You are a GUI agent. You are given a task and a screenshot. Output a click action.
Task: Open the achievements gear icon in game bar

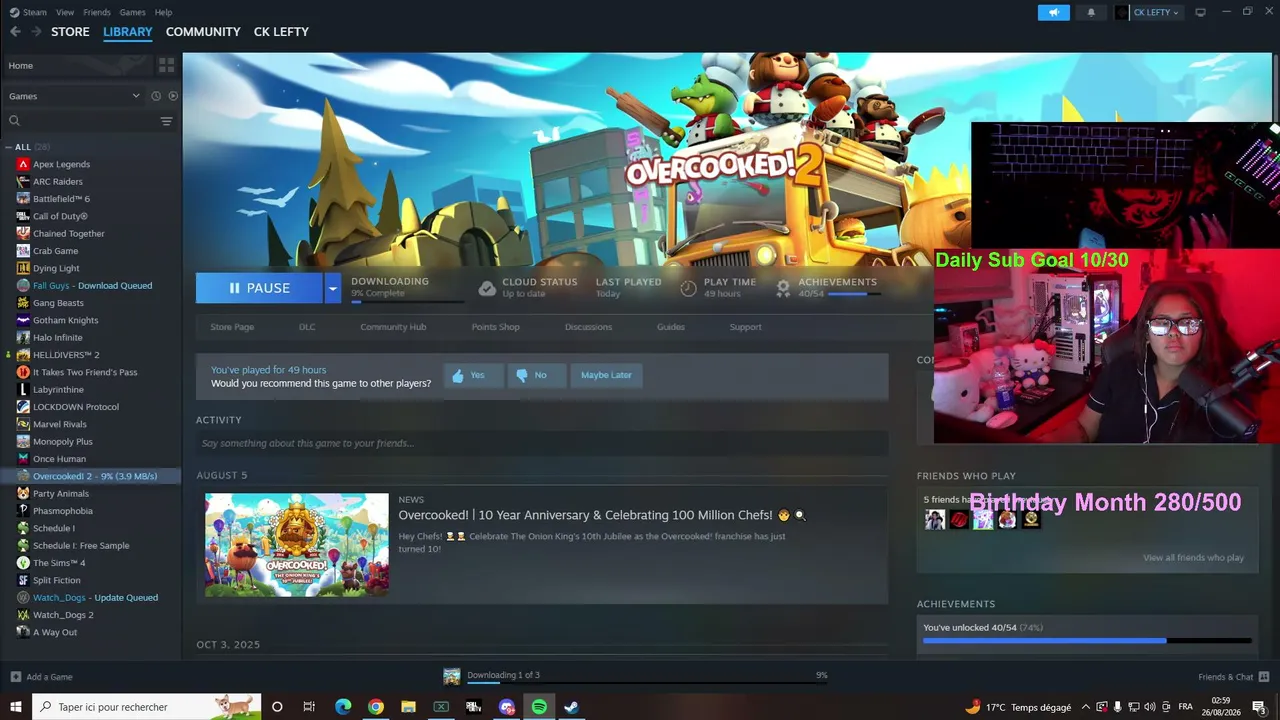pos(783,288)
